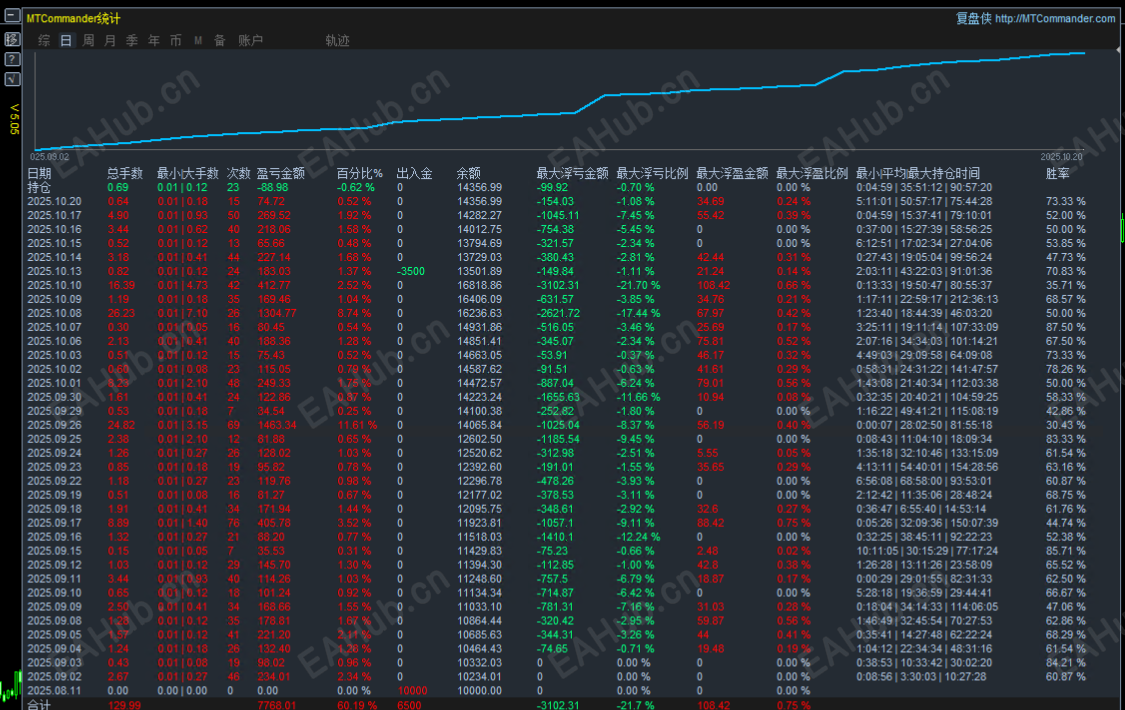The image size is (1125, 710).
Task: Click the 日期 column header
Action: click(x=39, y=174)
